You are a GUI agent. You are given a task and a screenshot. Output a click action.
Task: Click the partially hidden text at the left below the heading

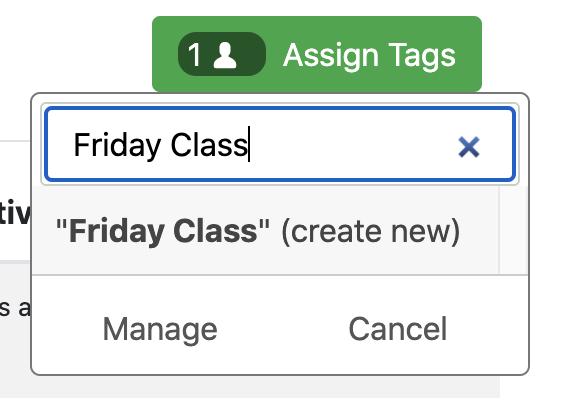(15, 307)
